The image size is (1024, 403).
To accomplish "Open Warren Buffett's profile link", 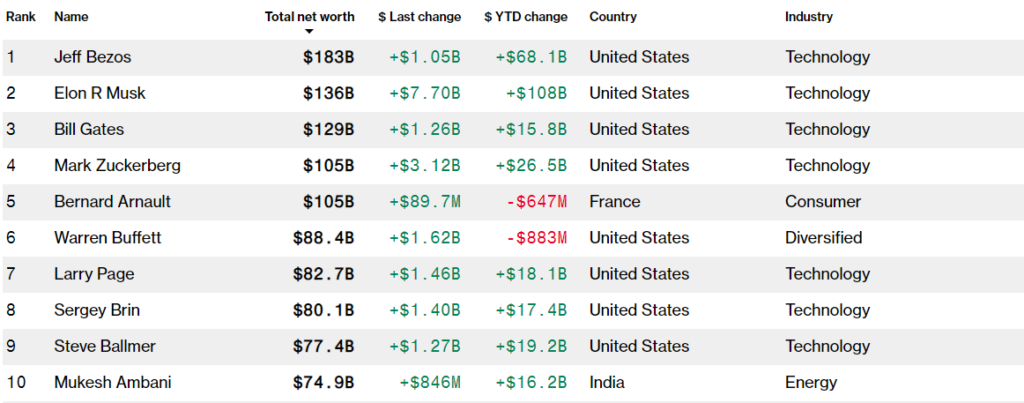I will (x=107, y=237).
